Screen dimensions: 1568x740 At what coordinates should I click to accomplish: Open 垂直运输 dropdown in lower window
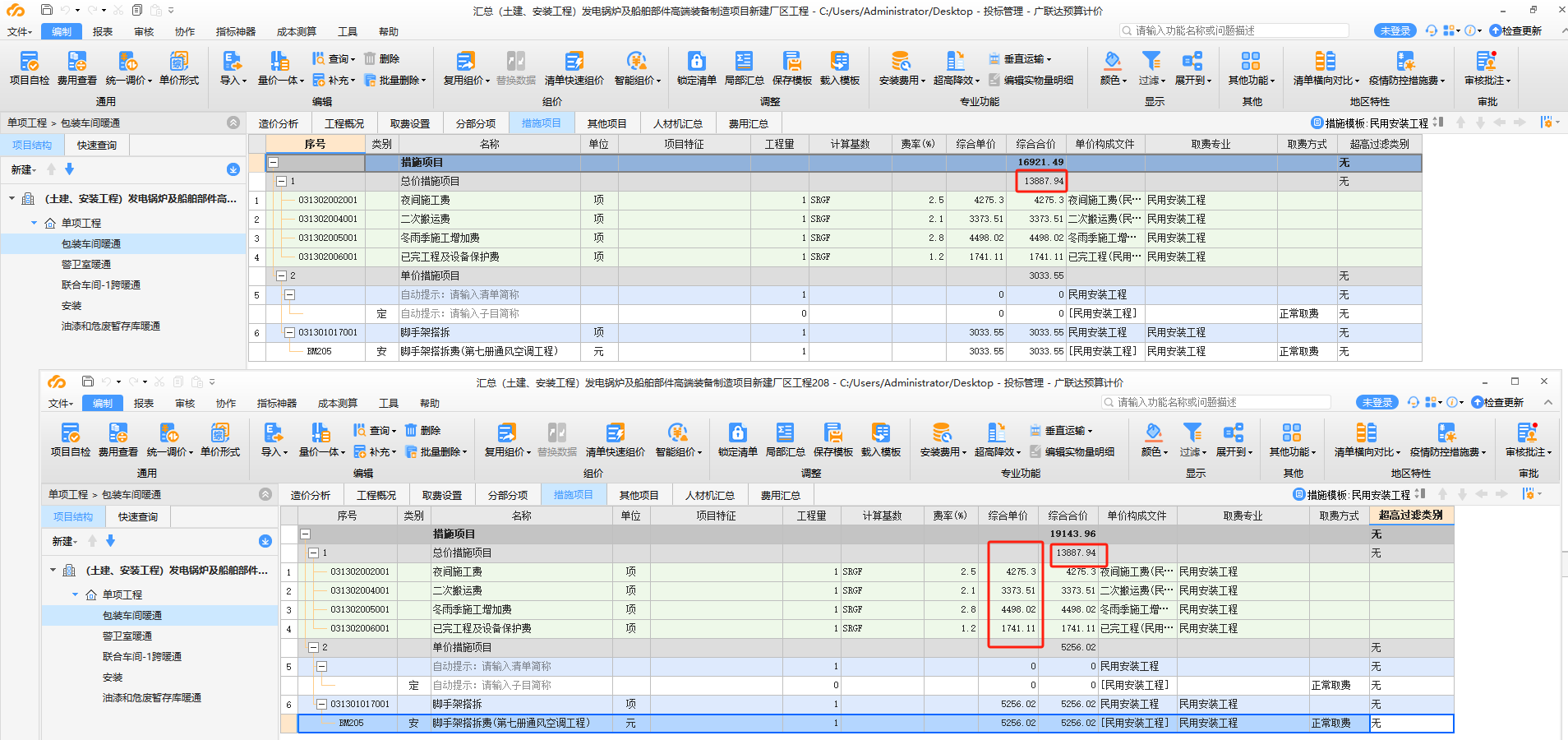tap(1062, 430)
